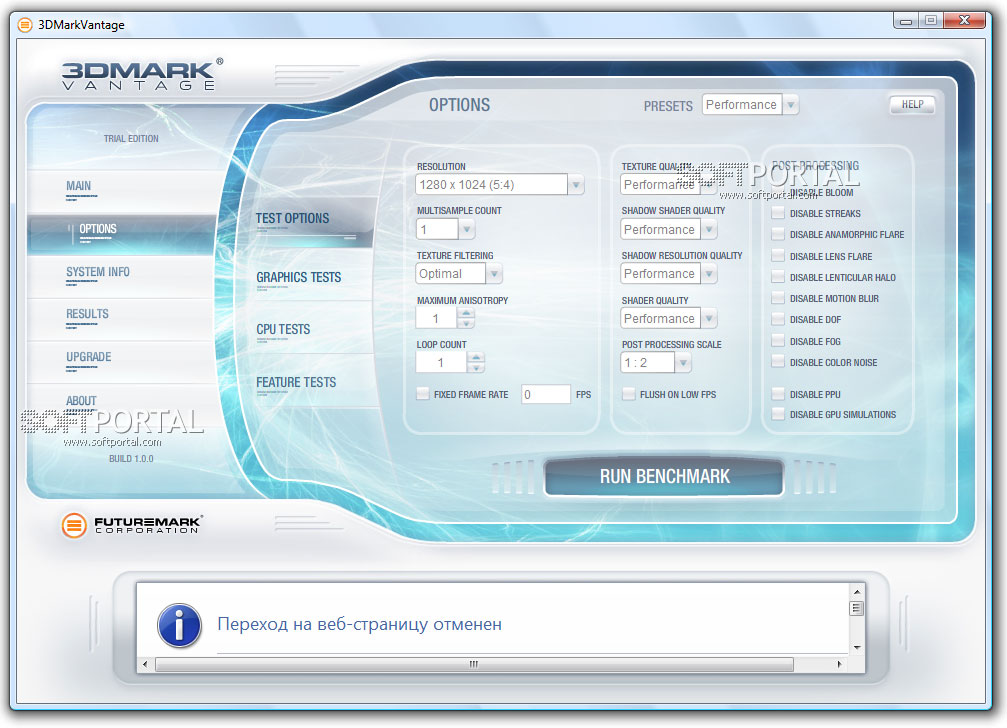Check Disable Lenticular Halo option

tap(778, 277)
